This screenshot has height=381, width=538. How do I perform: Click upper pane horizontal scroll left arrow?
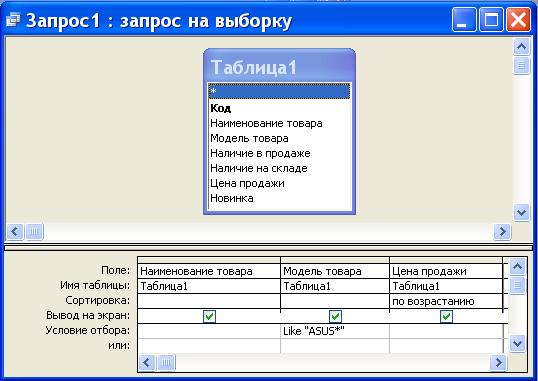coord(14,232)
